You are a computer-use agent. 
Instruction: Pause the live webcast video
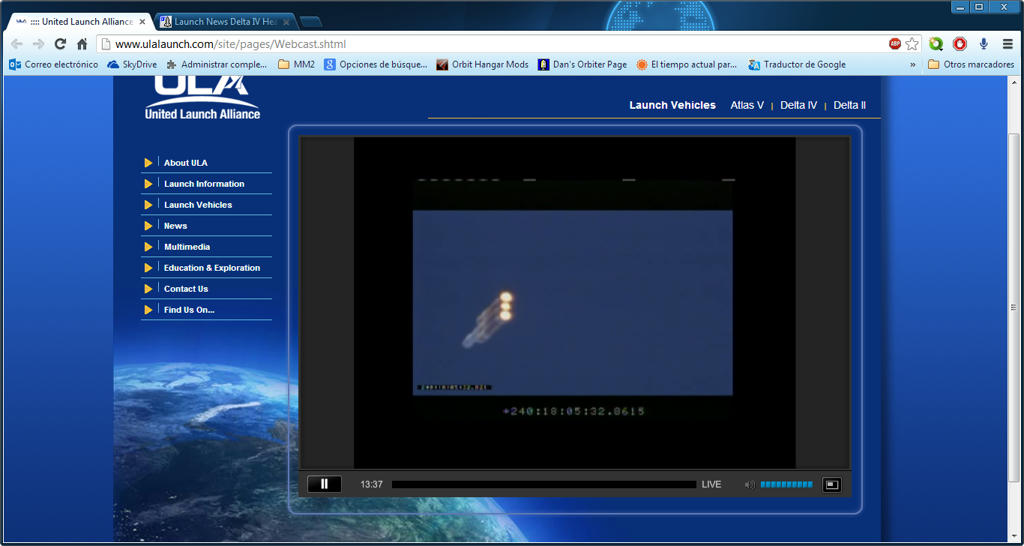tap(324, 485)
